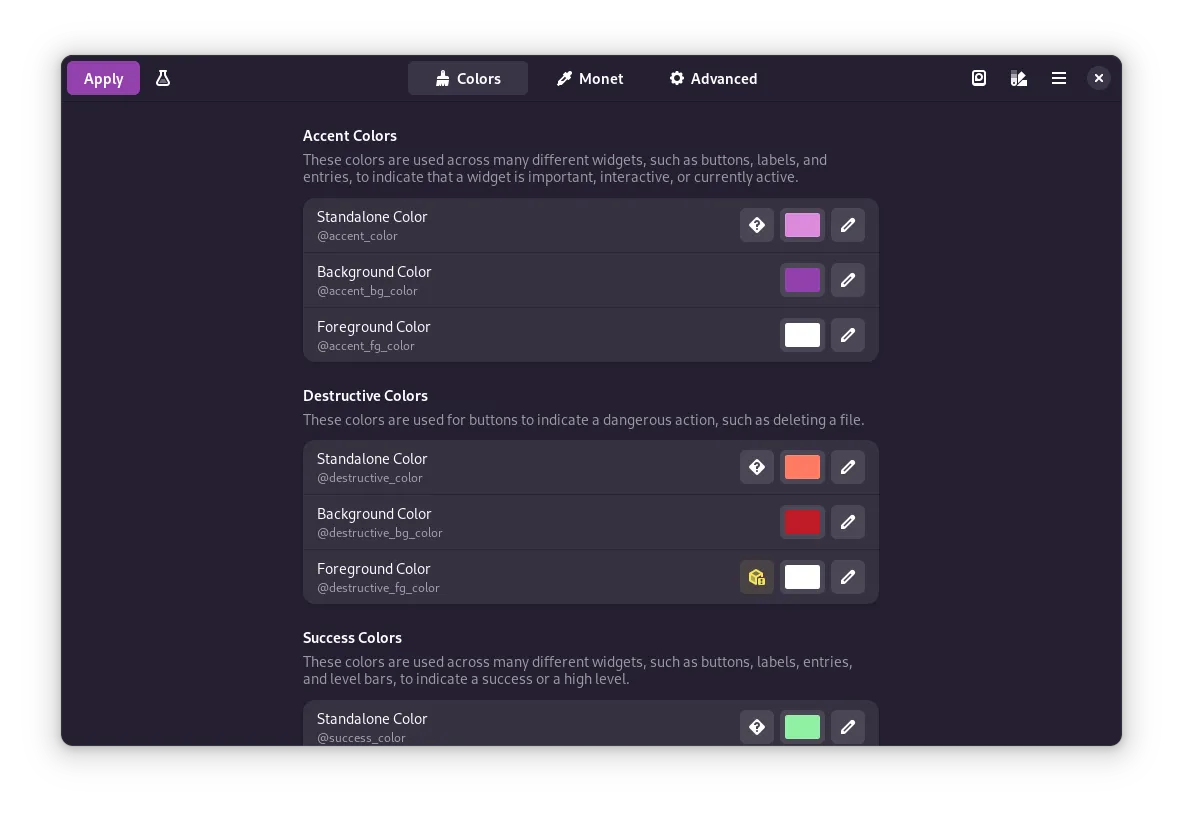Toggle the question-mark badge on Standalone Accent Color
The width and height of the screenshot is (1183, 813).
757,225
